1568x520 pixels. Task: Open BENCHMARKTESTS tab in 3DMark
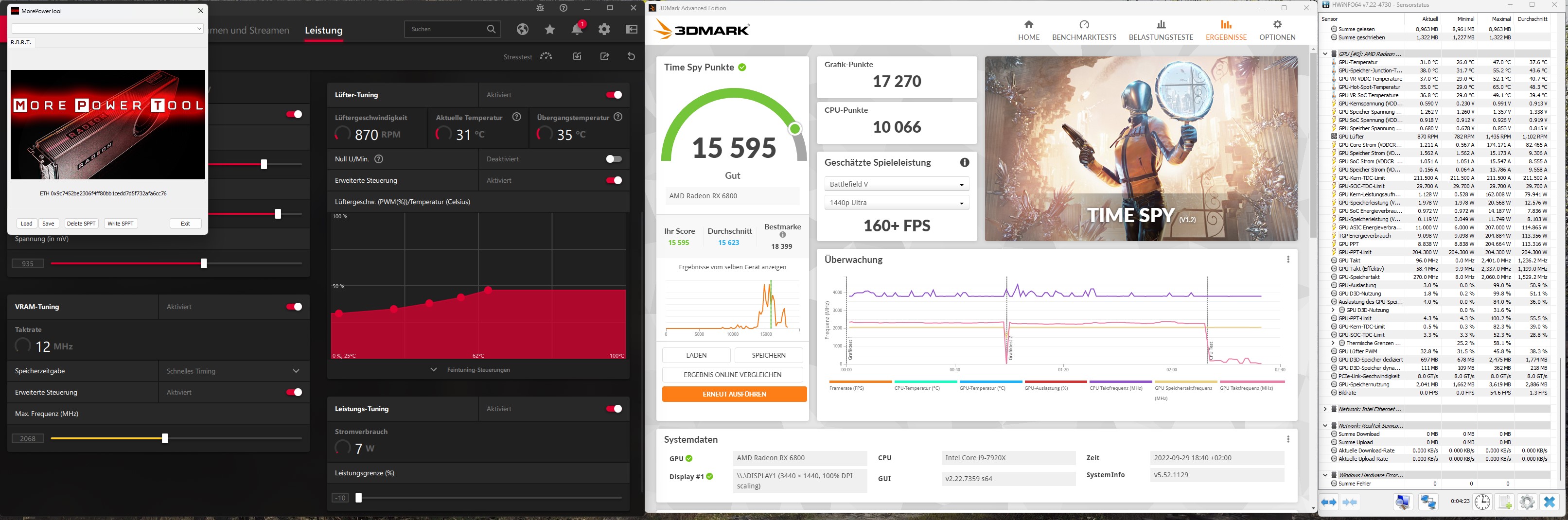[1084, 30]
